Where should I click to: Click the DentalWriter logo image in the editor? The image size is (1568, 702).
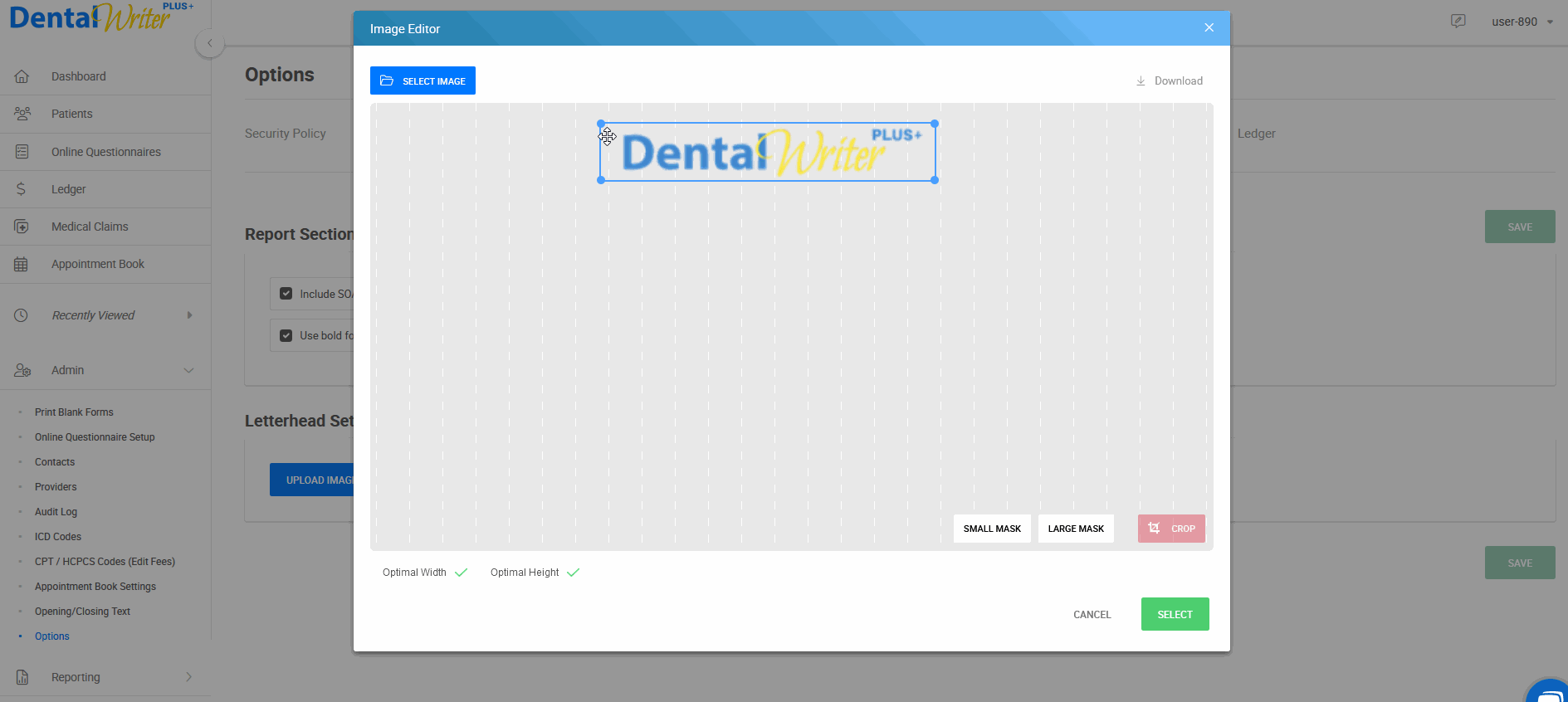point(768,152)
